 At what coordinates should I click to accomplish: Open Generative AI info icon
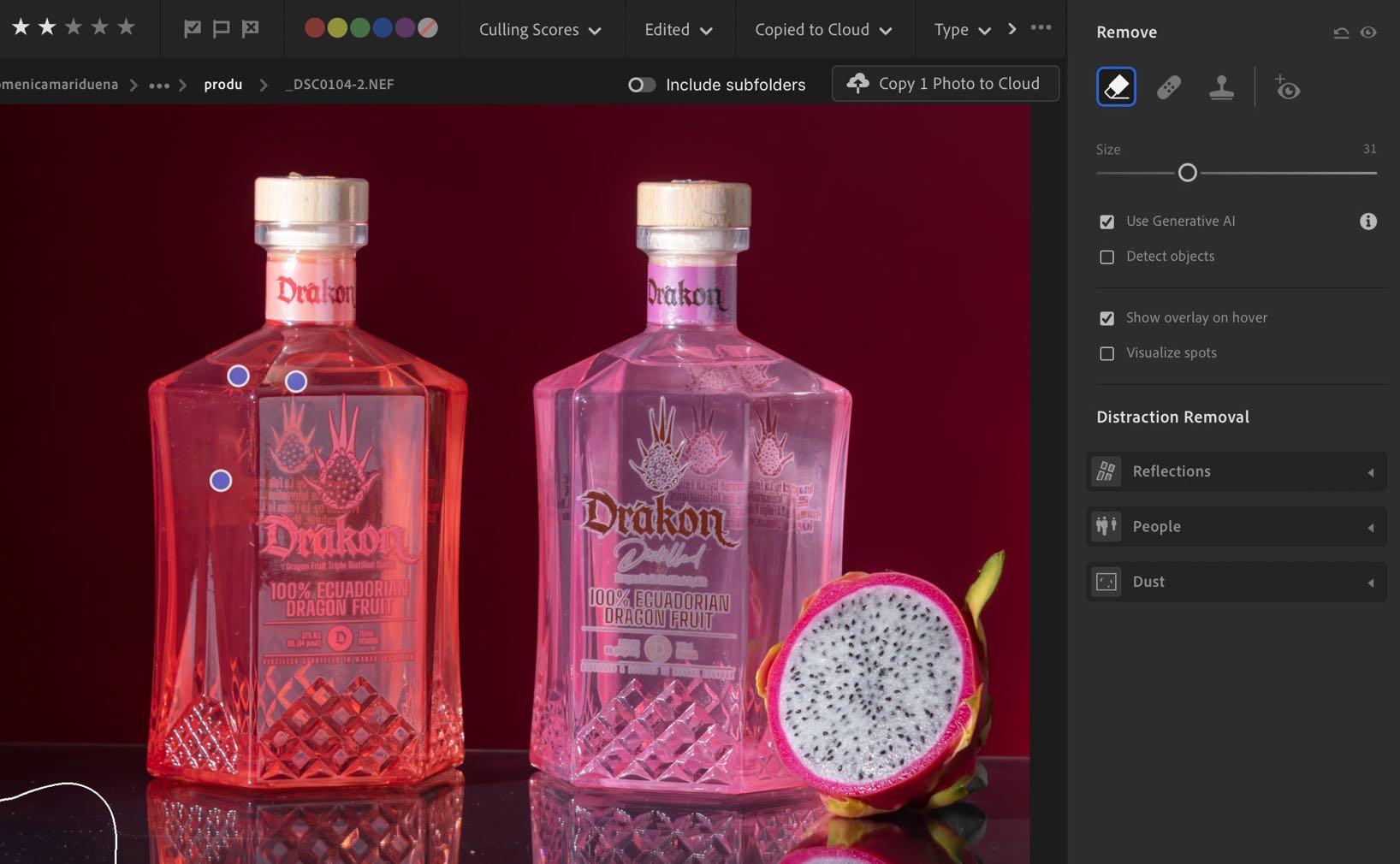pos(1368,222)
